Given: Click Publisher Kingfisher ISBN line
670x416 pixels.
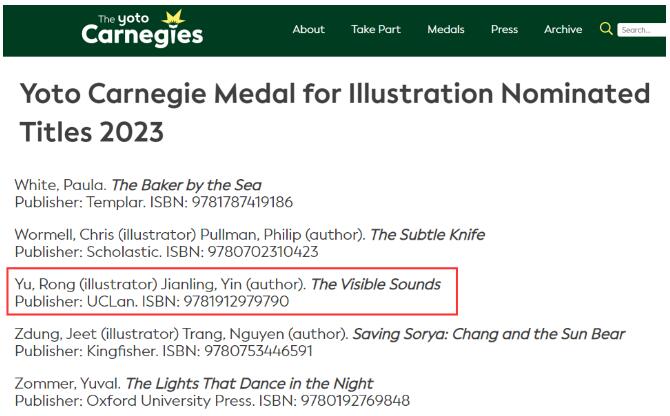Looking at the screenshot, I should [177, 350].
